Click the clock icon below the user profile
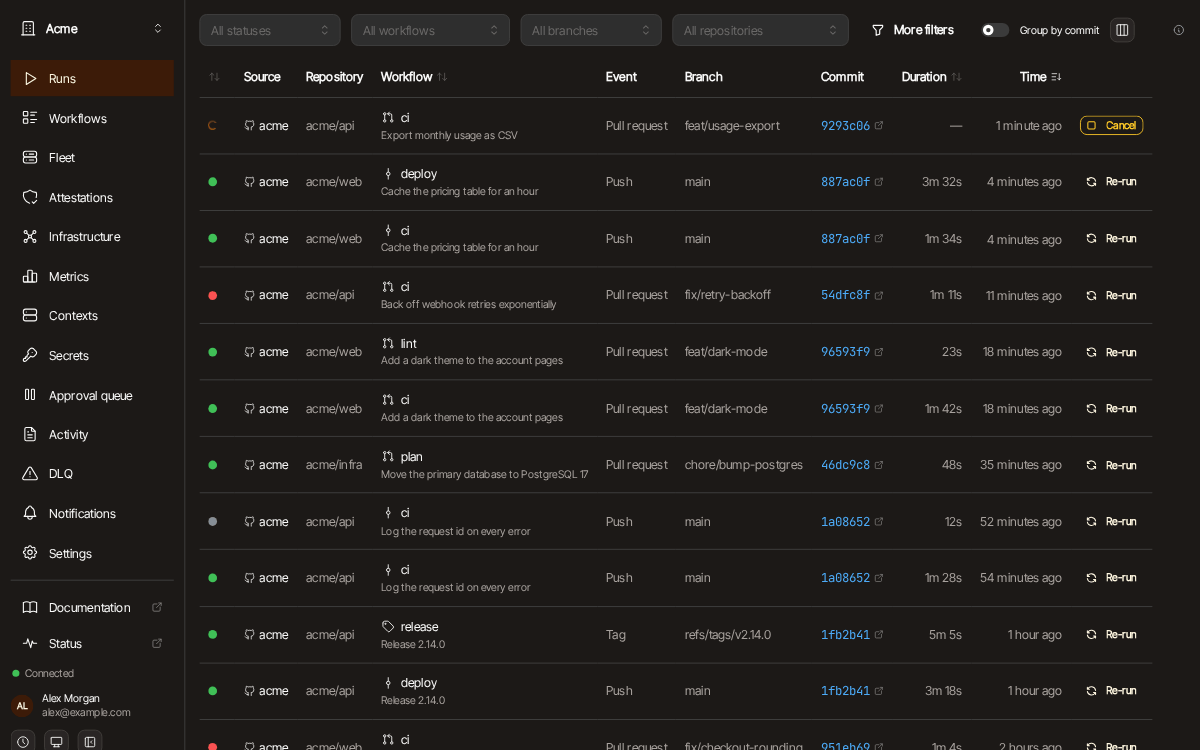This screenshot has width=1200, height=750. click(x=23, y=741)
